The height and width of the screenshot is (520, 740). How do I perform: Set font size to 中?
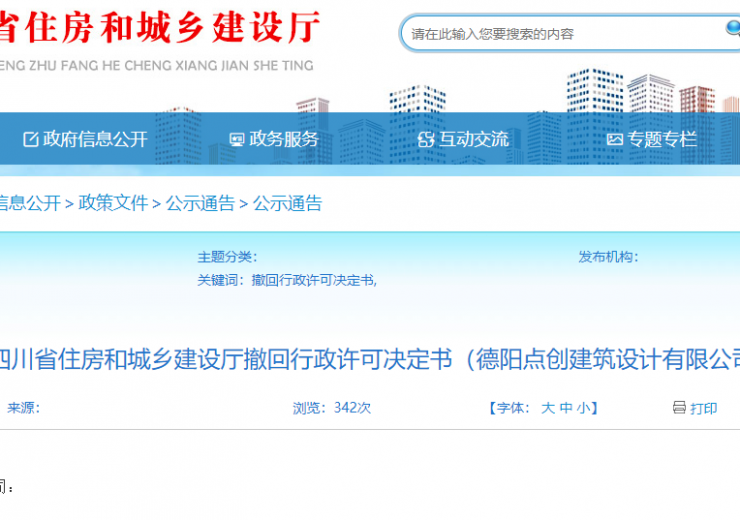tap(566, 408)
